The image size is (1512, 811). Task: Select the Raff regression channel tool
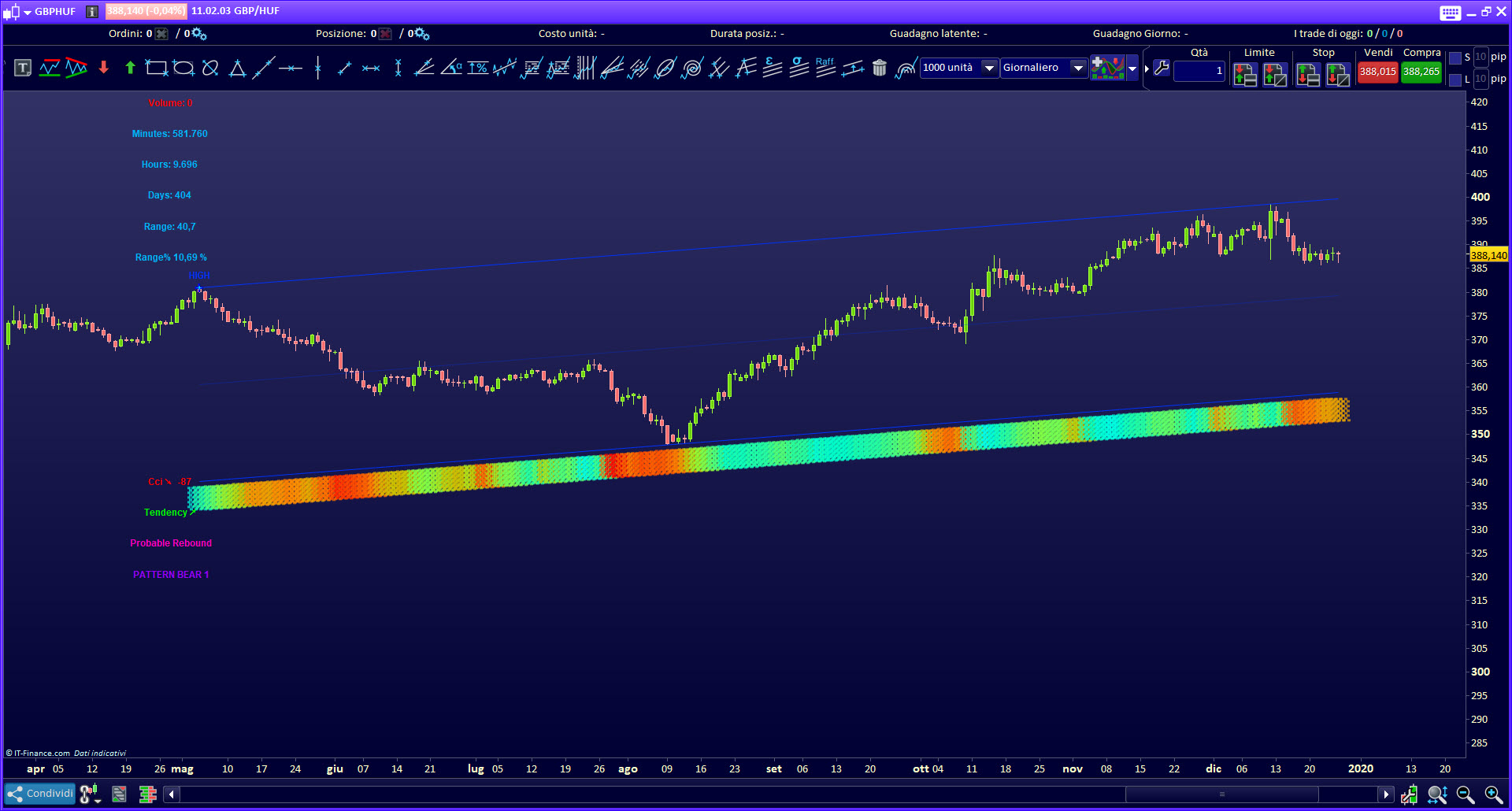coord(825,69)
